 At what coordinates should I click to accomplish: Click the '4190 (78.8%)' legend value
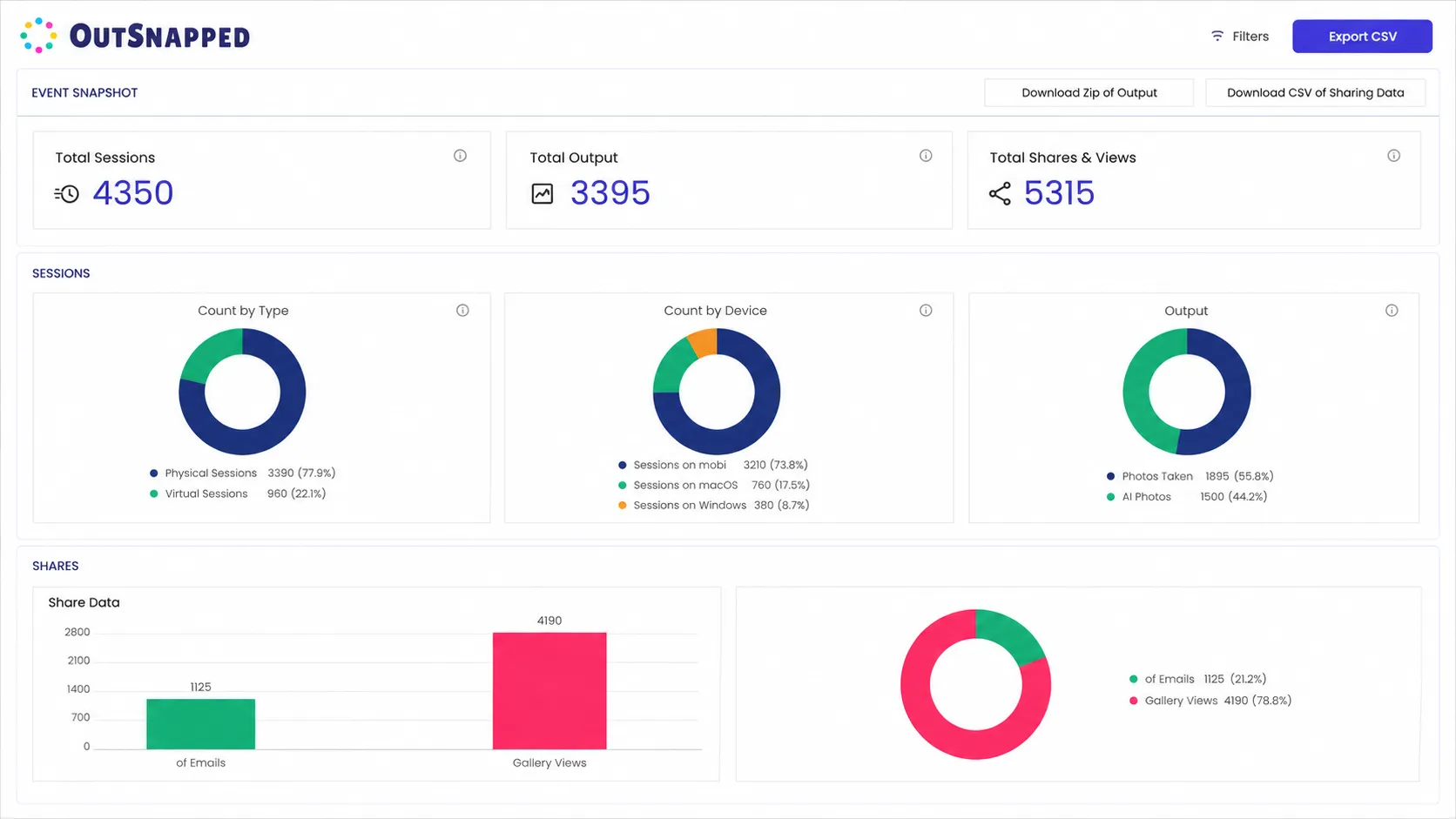1257,701
